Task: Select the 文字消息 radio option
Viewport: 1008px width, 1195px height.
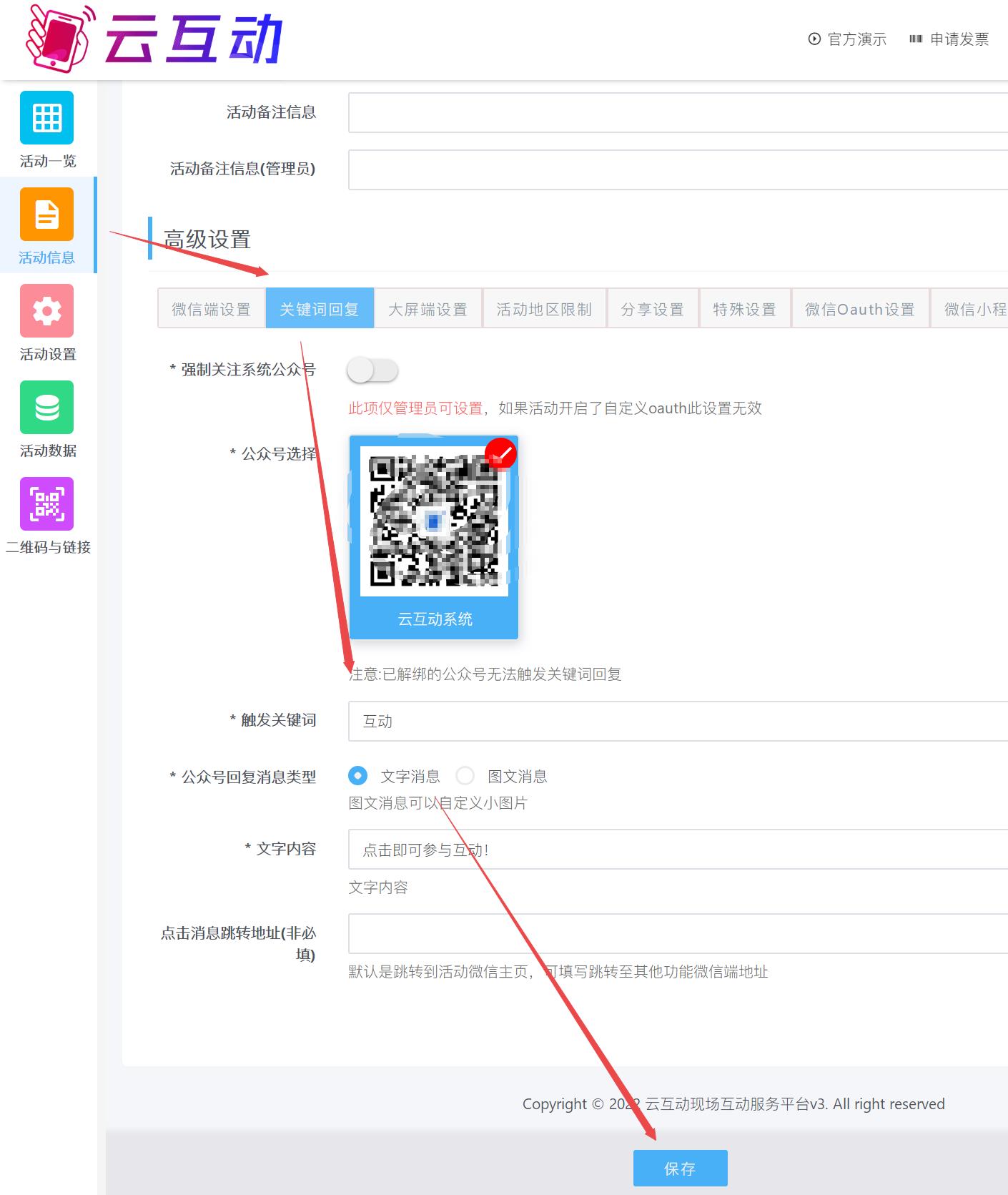Action: 357,776
